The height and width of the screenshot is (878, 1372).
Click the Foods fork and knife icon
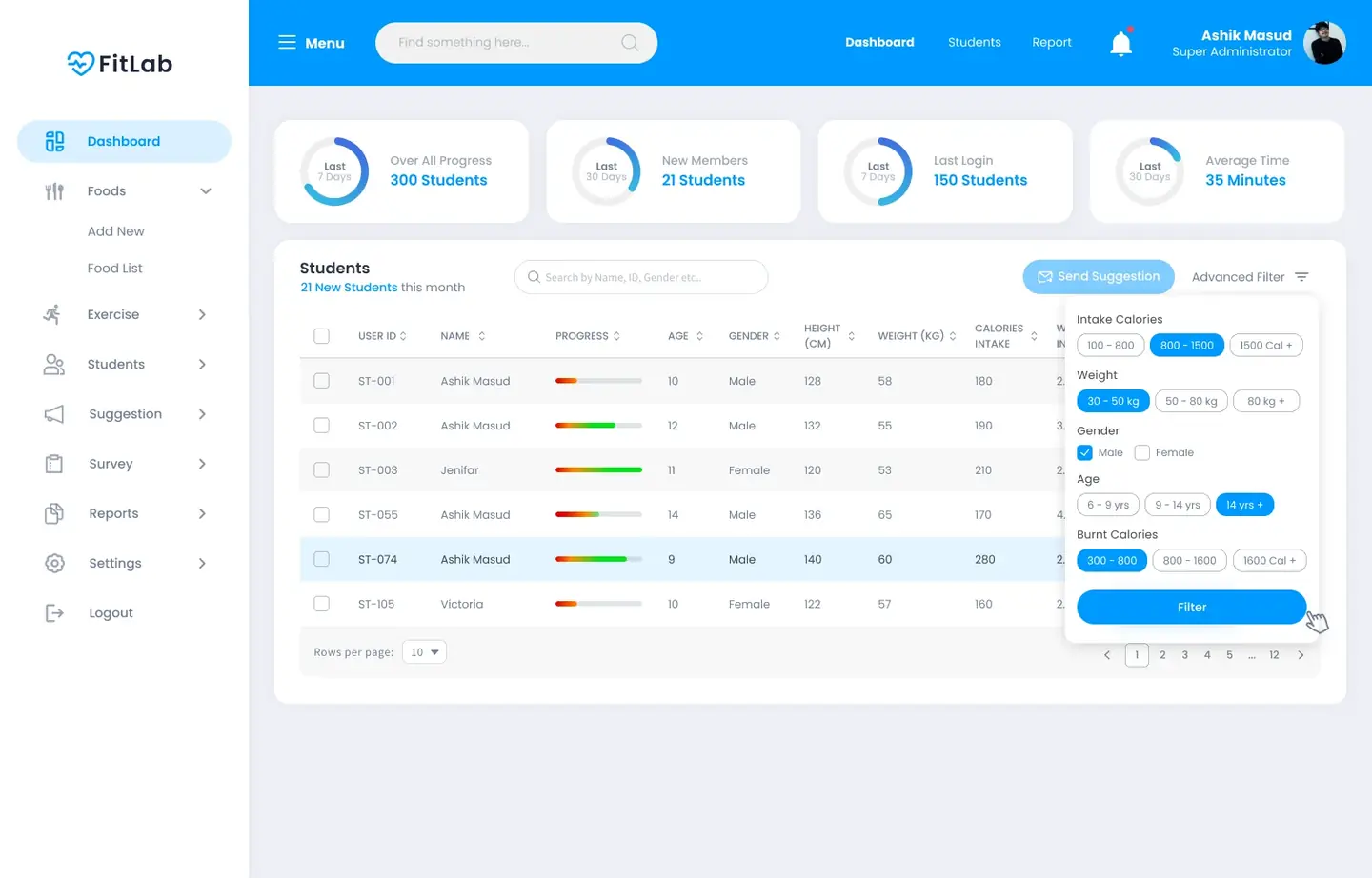[x=54, y=191]
